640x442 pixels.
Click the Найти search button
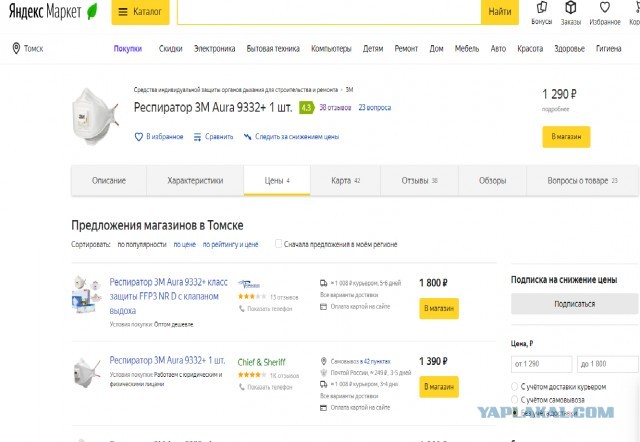click(500, 12)
